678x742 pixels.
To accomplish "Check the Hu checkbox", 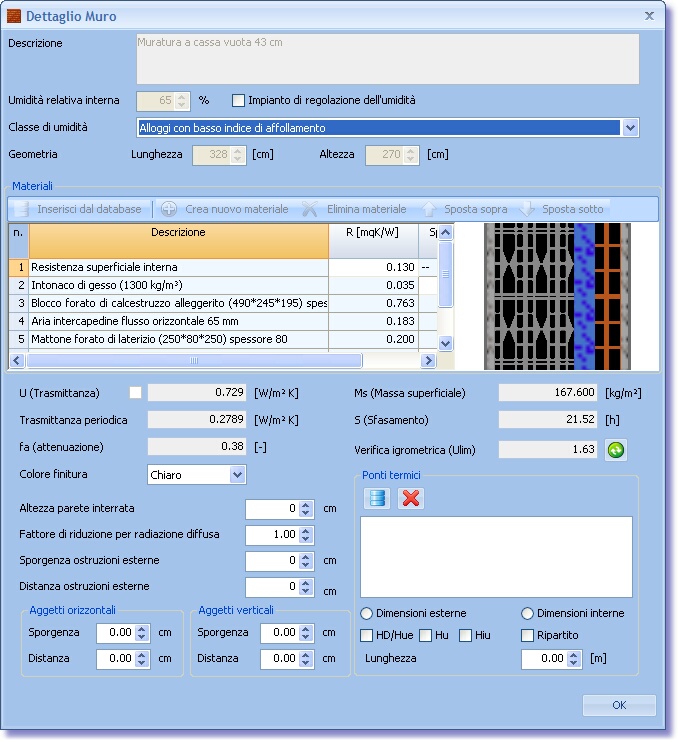I will [425, 636].
